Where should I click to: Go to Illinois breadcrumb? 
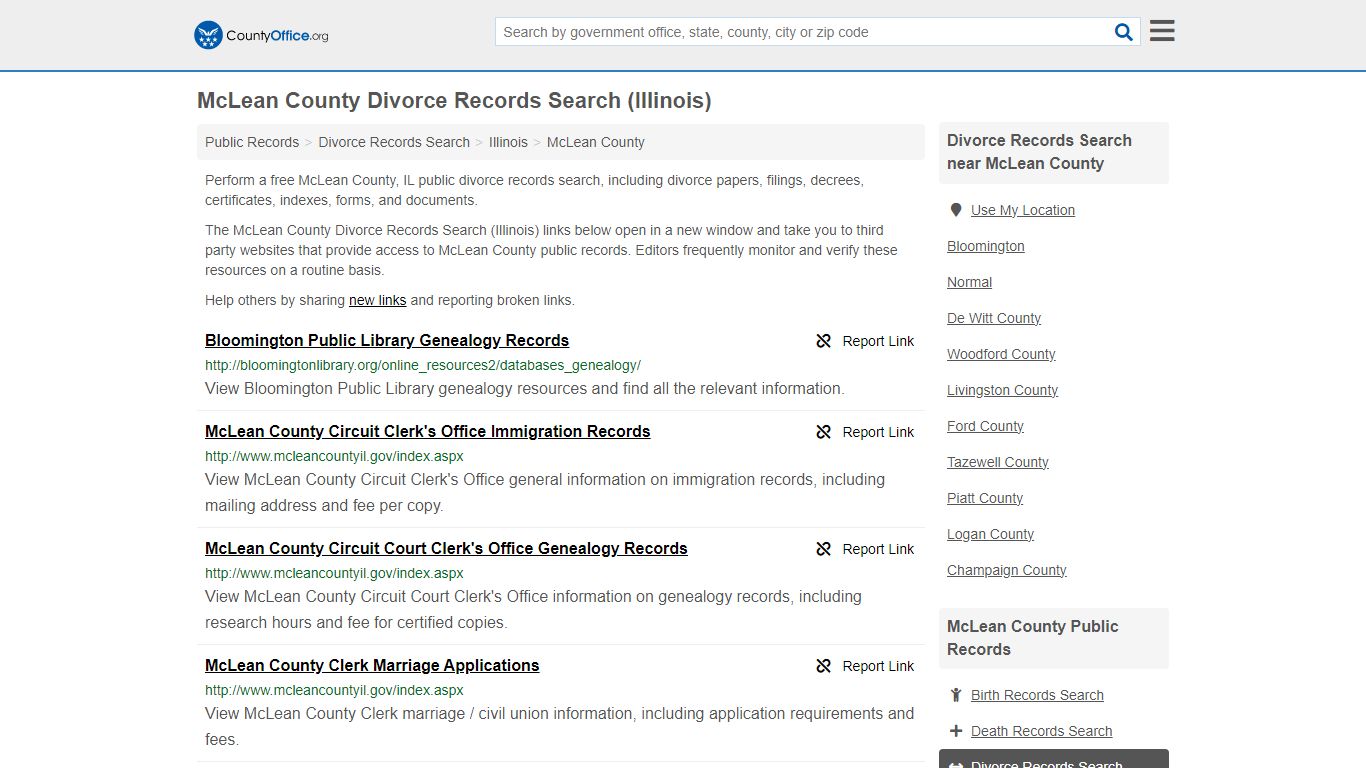508,142
